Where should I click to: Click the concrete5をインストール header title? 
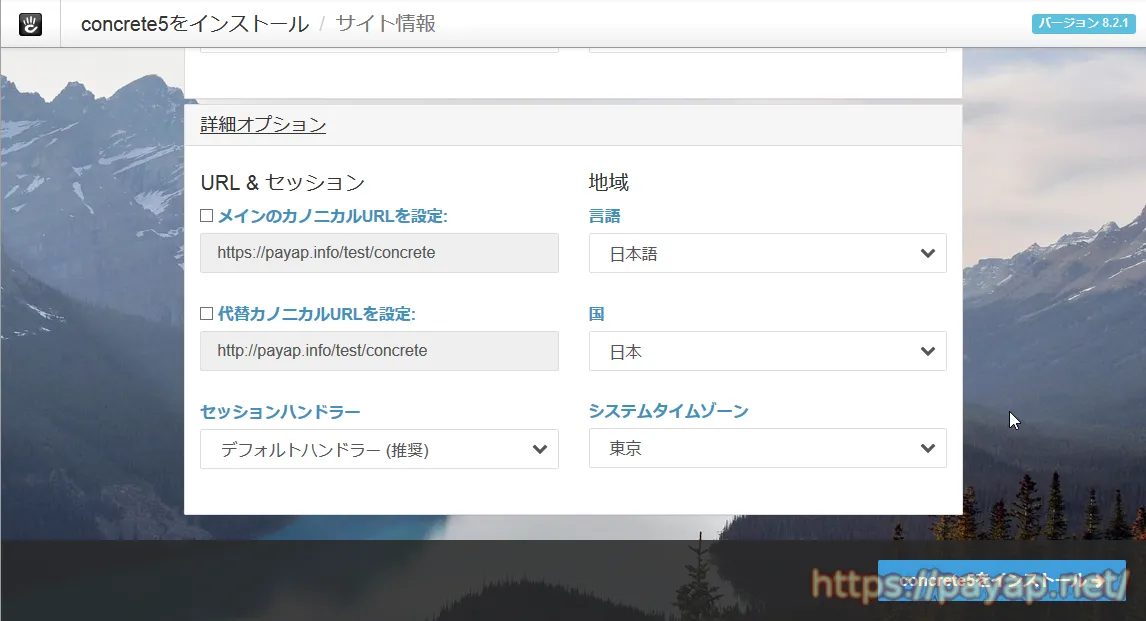tap(194, 24)
